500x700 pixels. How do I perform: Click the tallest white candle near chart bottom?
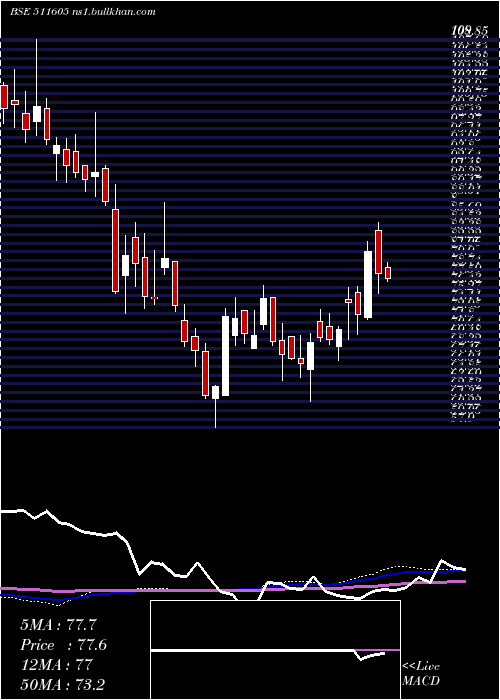click(x=225, y=356)
